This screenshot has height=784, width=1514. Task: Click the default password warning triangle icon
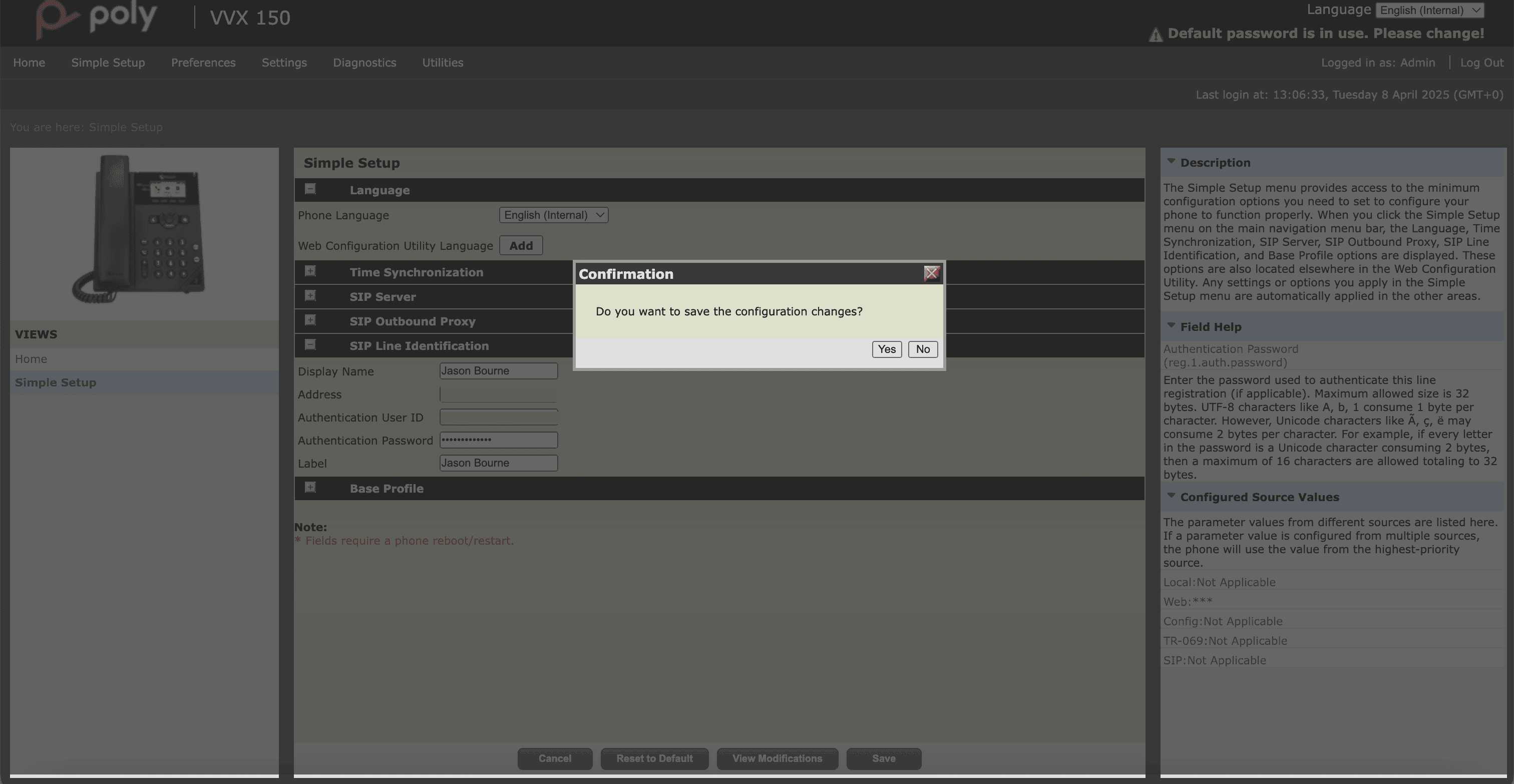1155,35
